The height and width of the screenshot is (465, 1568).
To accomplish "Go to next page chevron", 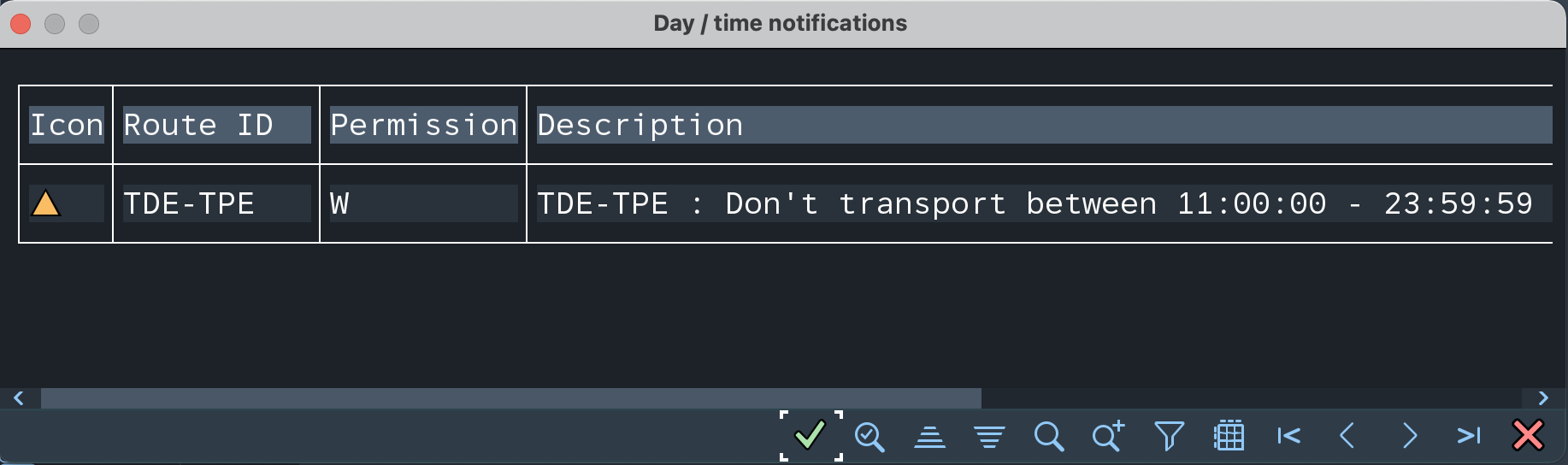I will coord(1409,436).
